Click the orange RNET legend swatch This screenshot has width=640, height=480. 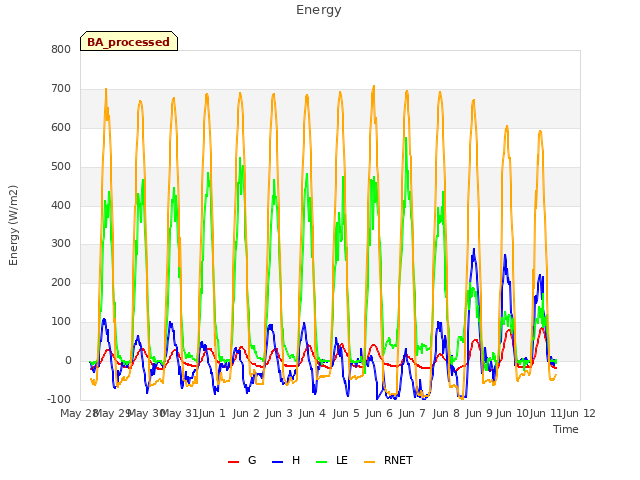369,462
